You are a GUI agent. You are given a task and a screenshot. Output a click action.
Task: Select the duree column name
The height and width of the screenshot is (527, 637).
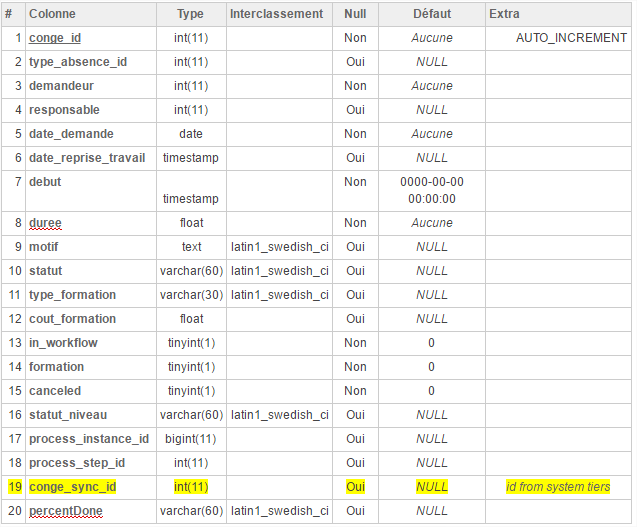46,223
